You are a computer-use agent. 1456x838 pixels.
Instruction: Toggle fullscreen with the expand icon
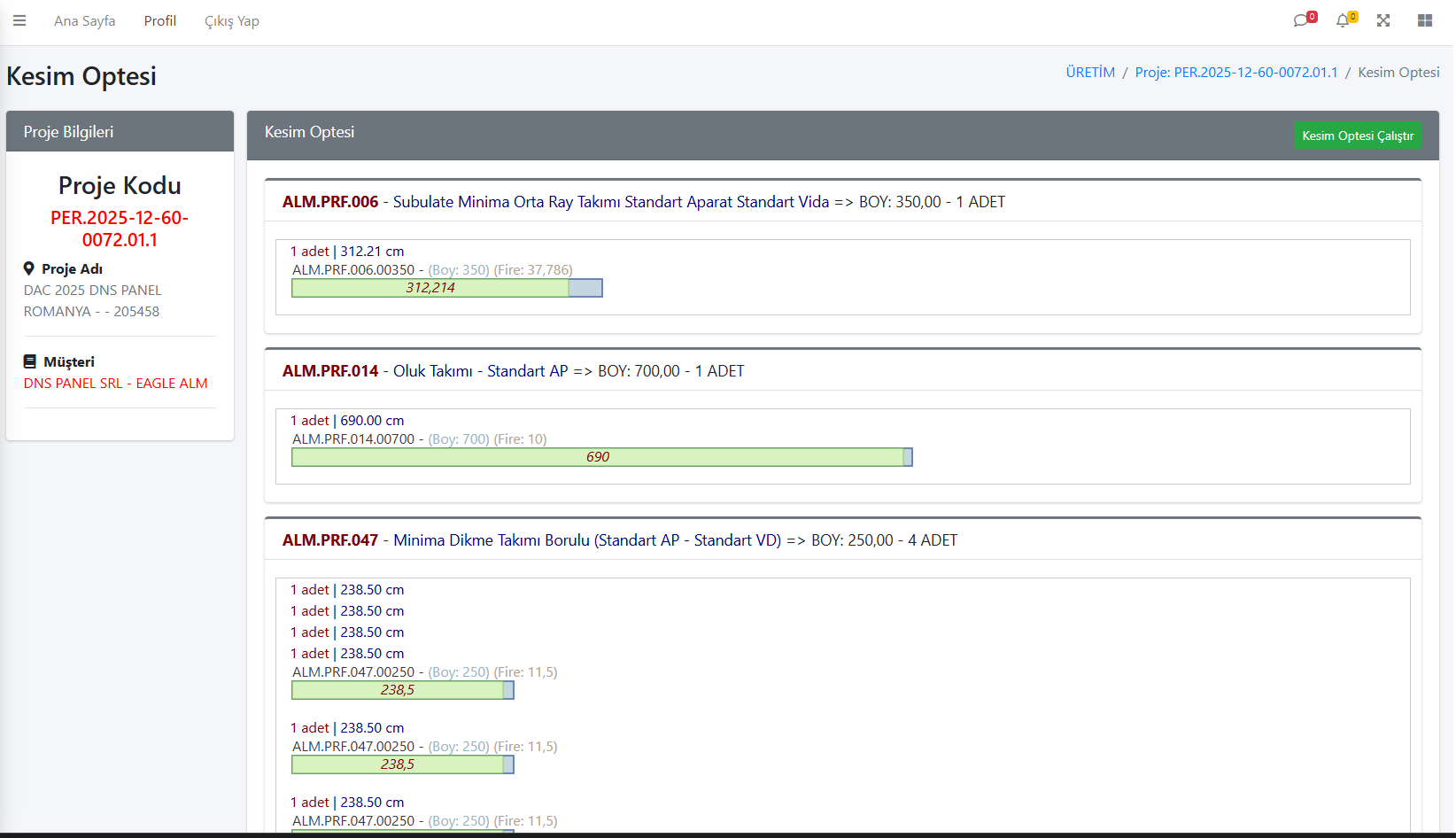pyautogui.click(x=1383, y=20)
